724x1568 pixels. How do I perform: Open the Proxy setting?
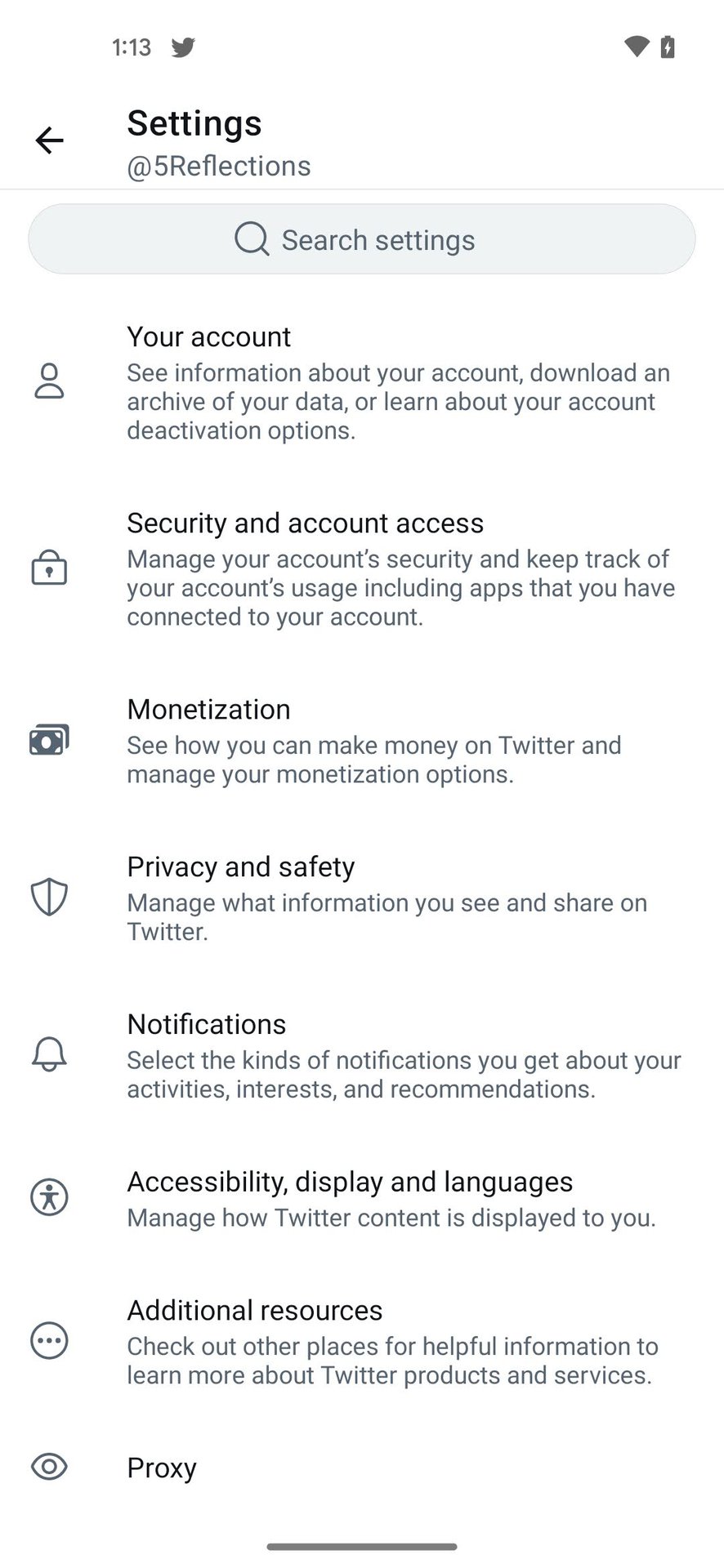pos(162,1468)
